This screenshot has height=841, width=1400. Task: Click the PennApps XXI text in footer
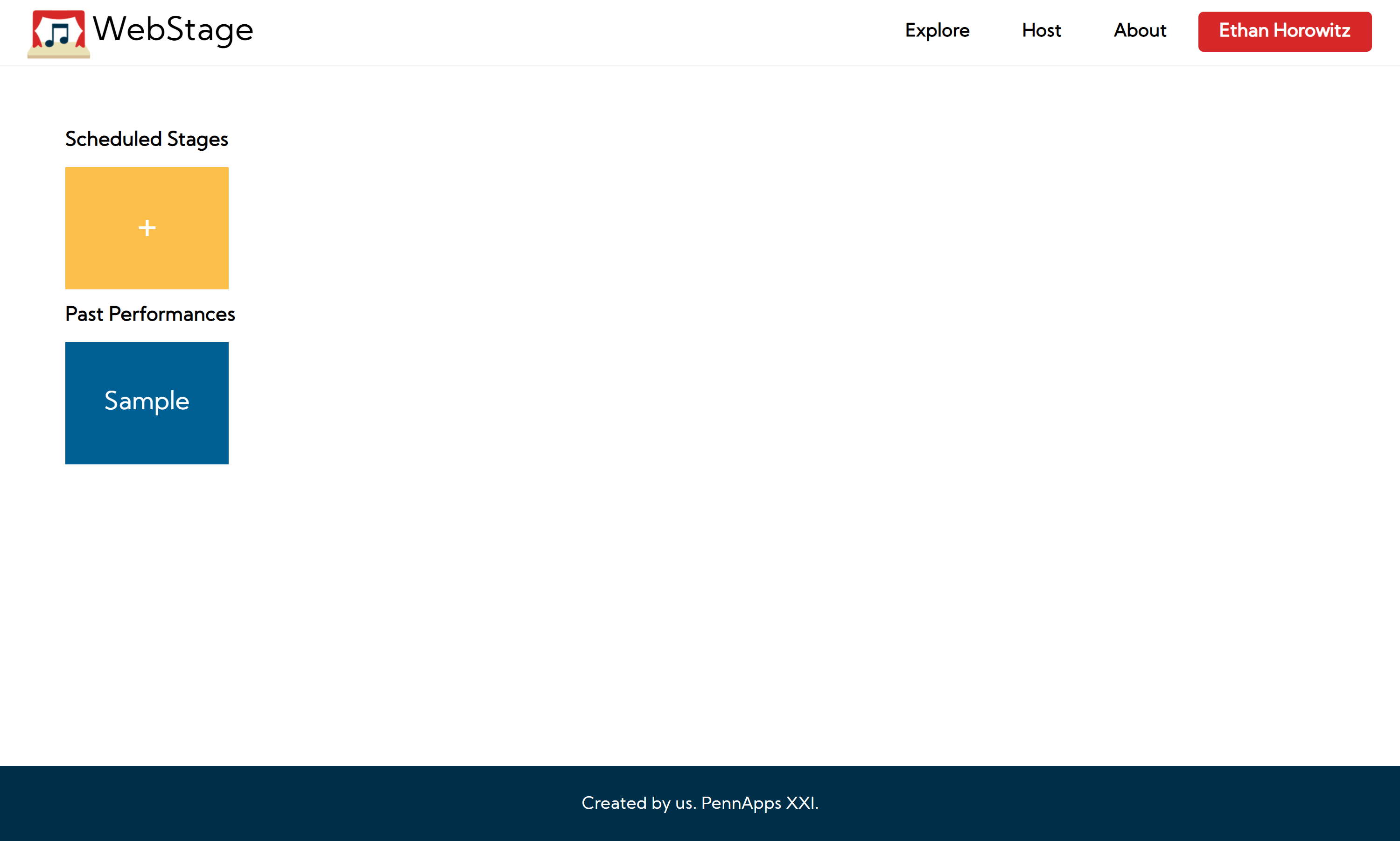coord(759,802)
